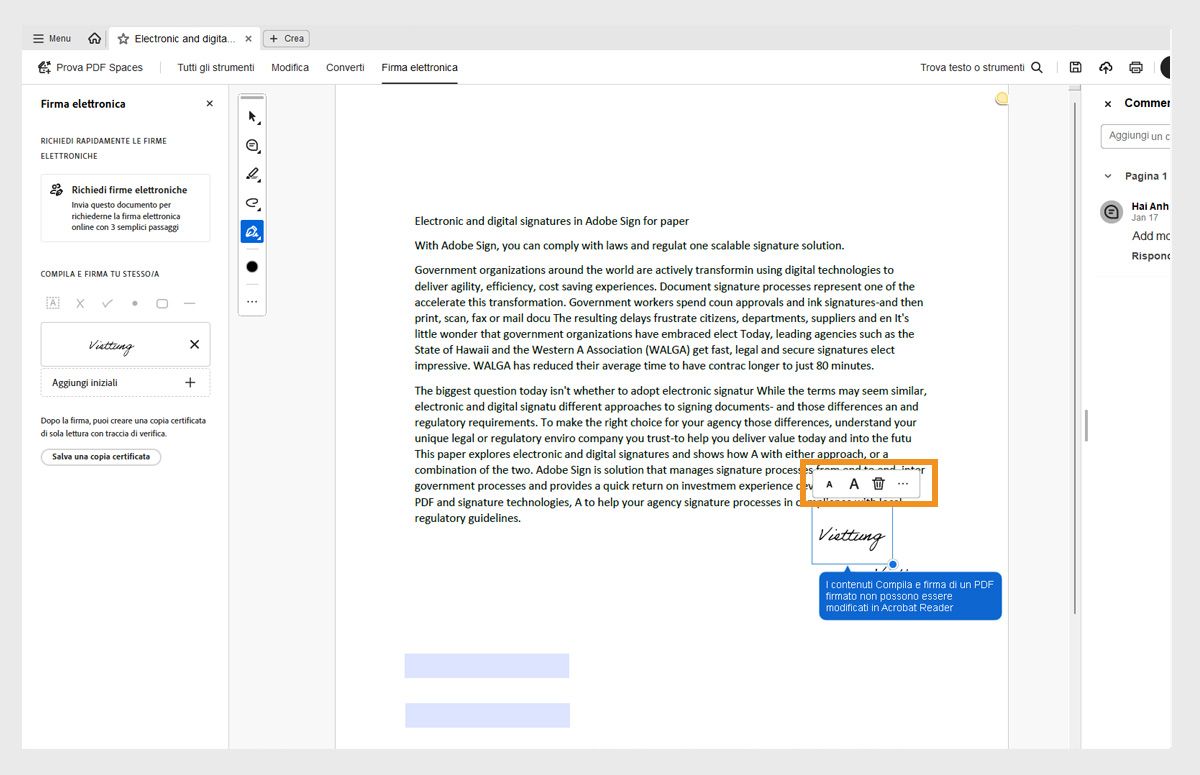Select the Converti tab

(345, 67)
